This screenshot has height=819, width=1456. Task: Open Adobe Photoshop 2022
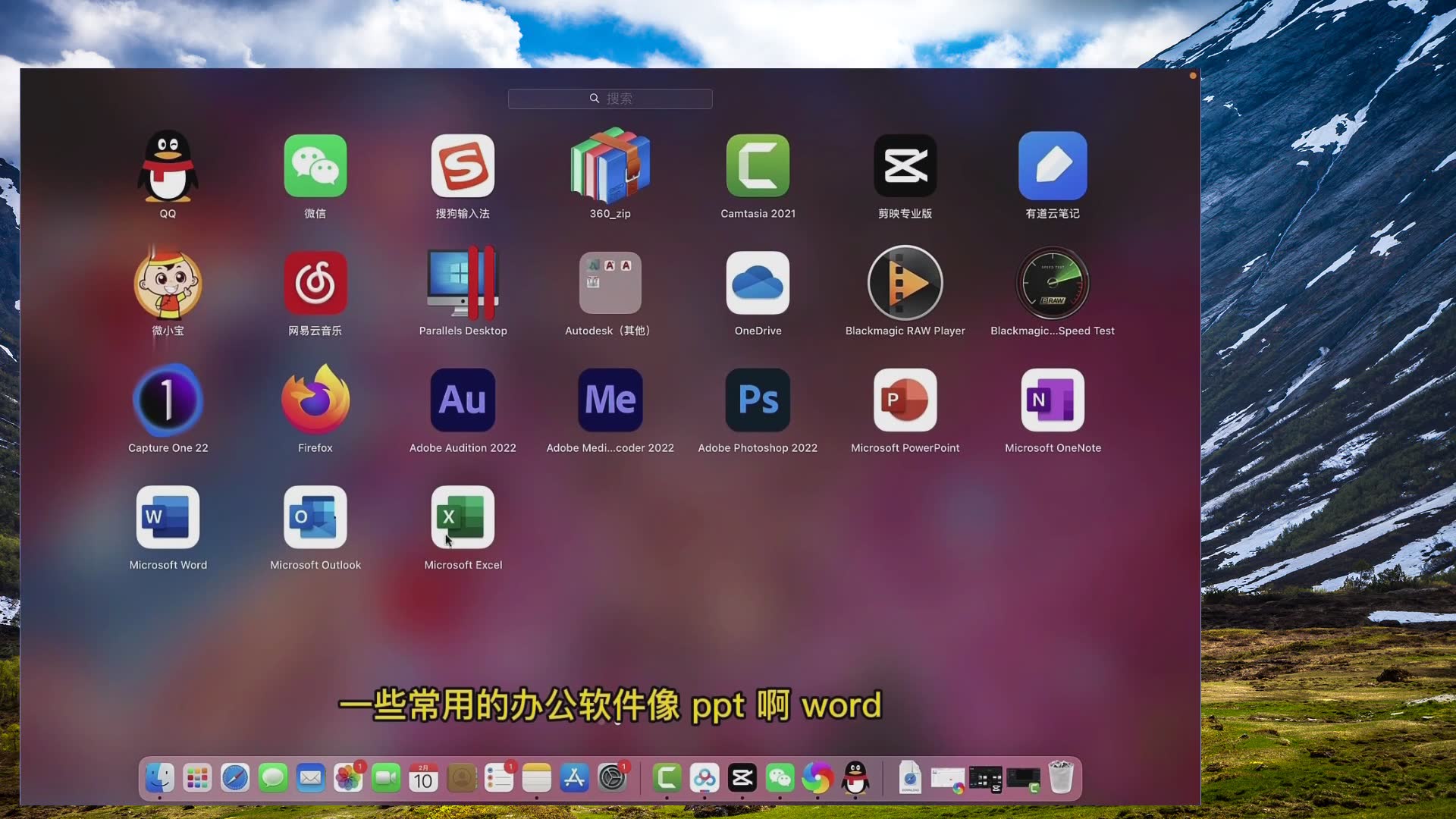tap(758, 400)
